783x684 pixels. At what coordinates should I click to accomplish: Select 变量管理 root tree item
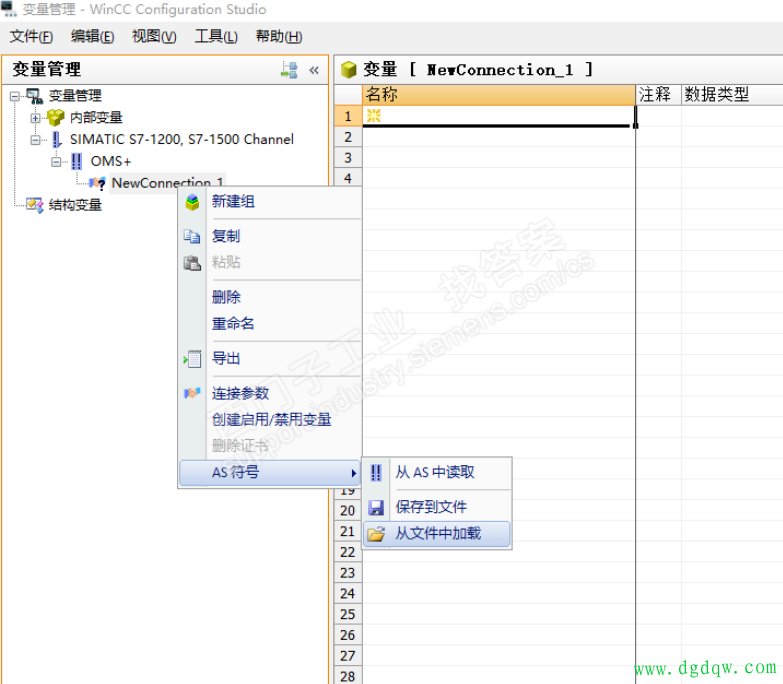(75, 95)
